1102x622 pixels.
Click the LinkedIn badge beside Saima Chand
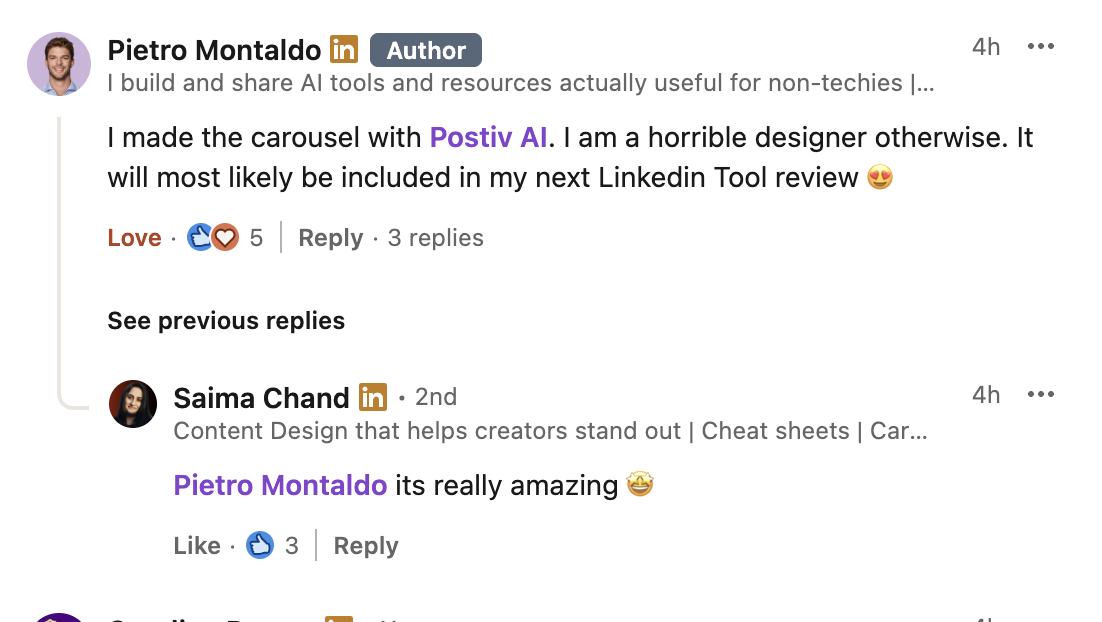[x=373, y=397]
